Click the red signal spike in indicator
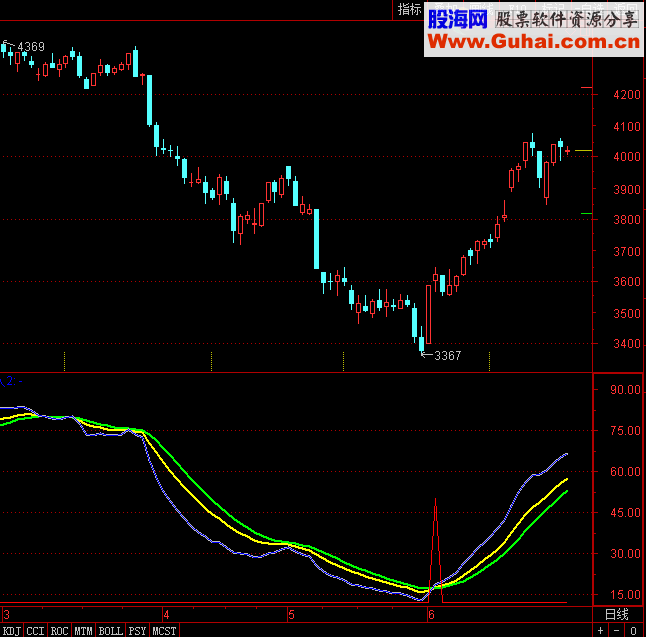The height and width of the screenshot is (637, 646). click(435, 548)
